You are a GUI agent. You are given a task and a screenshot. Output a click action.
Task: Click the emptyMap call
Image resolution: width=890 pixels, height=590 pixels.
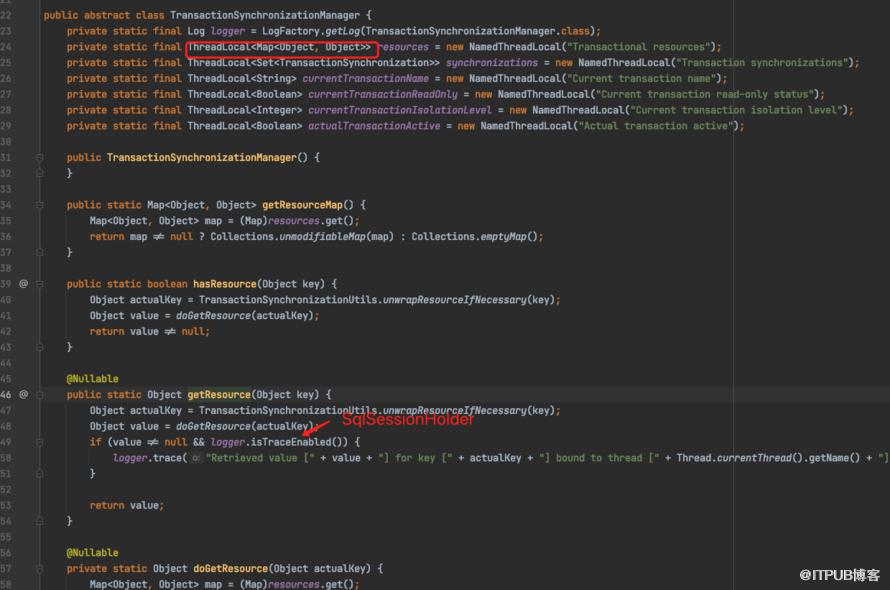pyautogui.click(x=503, y=237)
